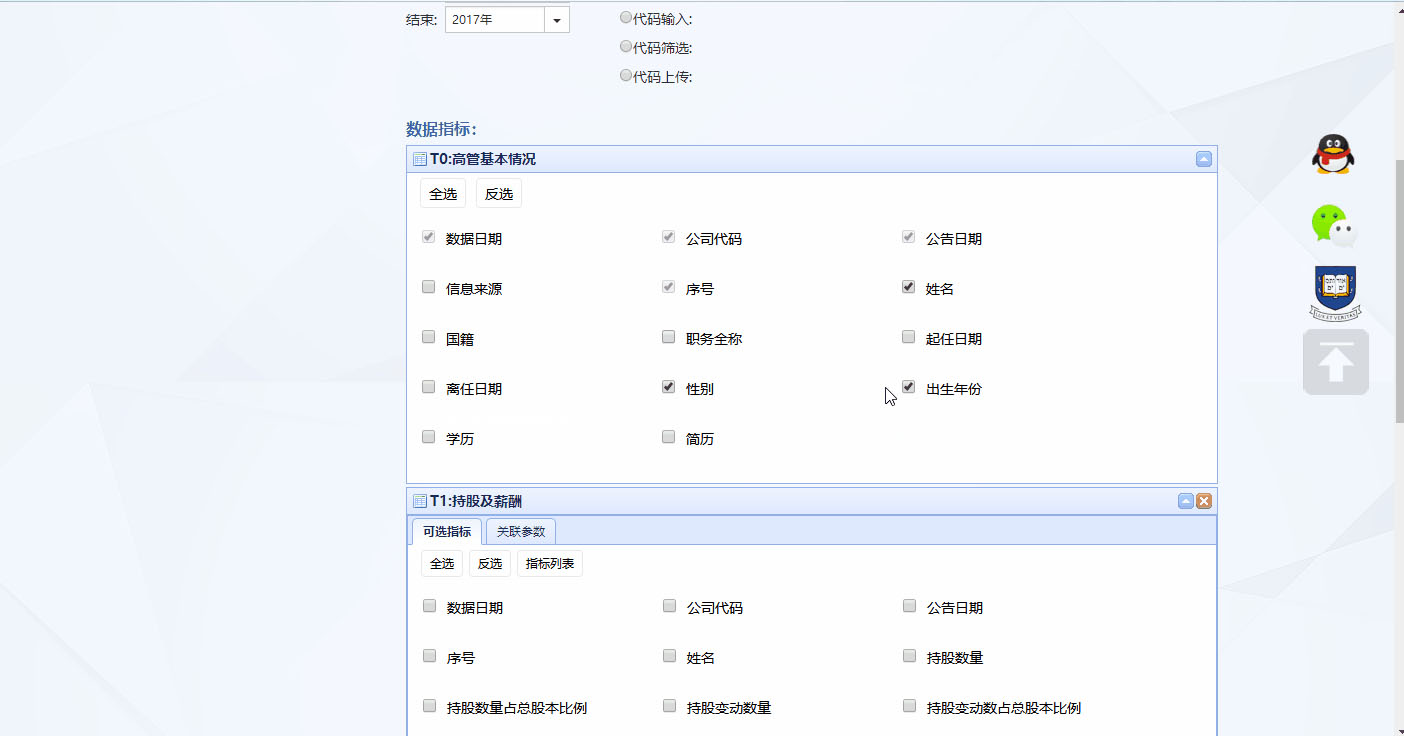Remove the T1 持股及薪酬 panel

point(1204,502)
